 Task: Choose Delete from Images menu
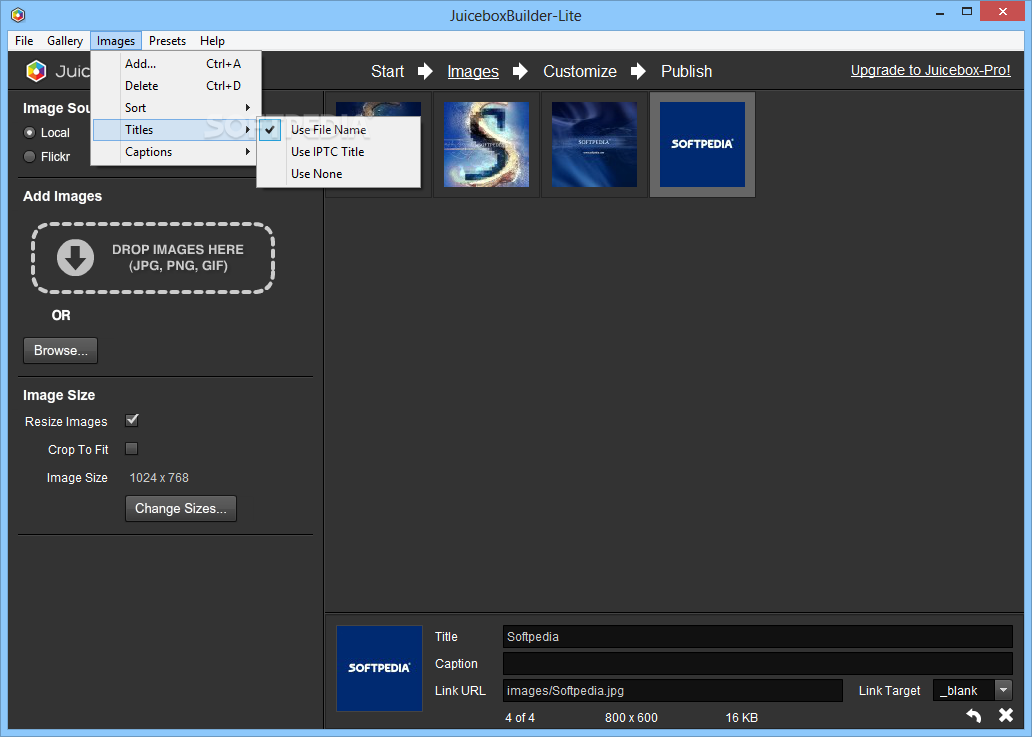176,86
